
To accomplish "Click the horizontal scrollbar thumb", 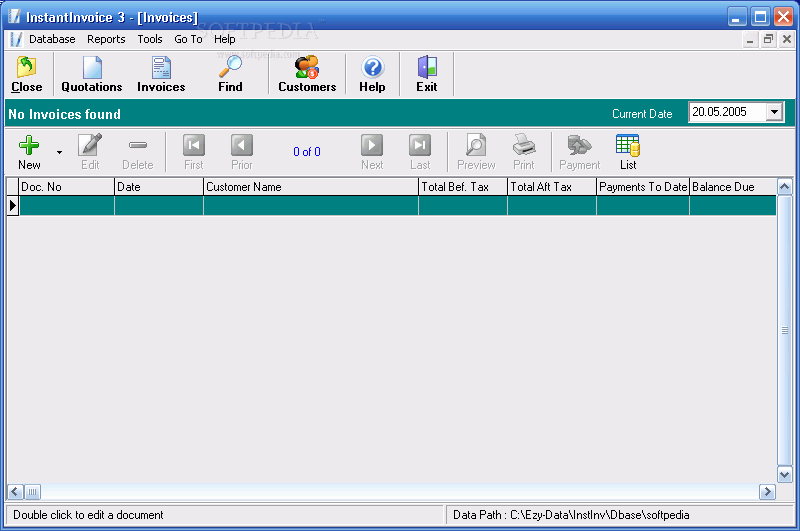I will [x=32, y=492].
